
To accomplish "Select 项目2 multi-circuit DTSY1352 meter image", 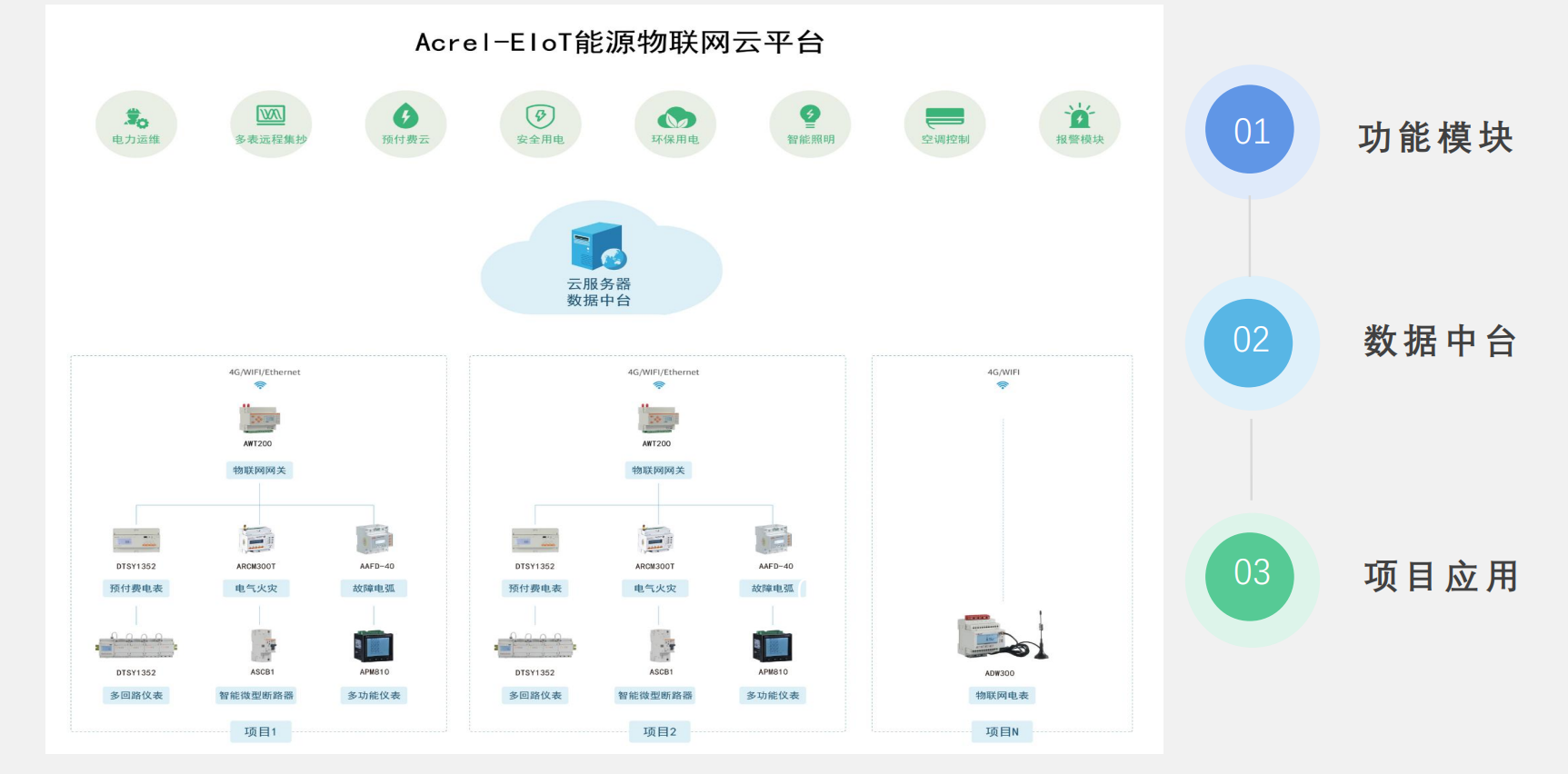I will coord(535,647).
